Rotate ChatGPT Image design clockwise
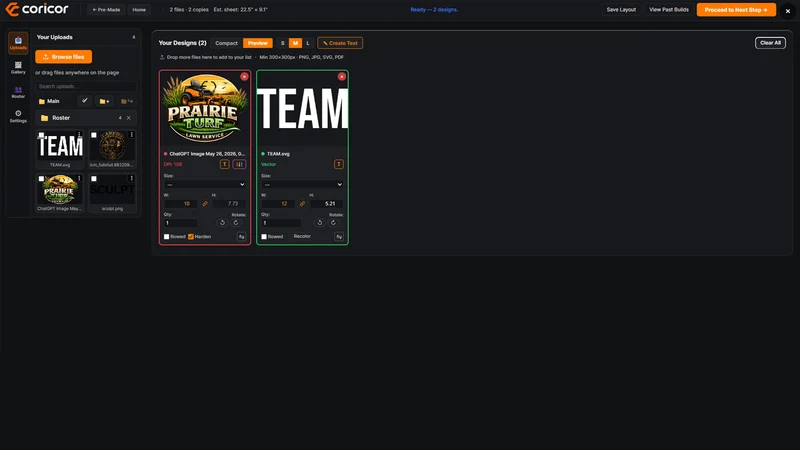 pyautogui.click(x=236, y=223)
